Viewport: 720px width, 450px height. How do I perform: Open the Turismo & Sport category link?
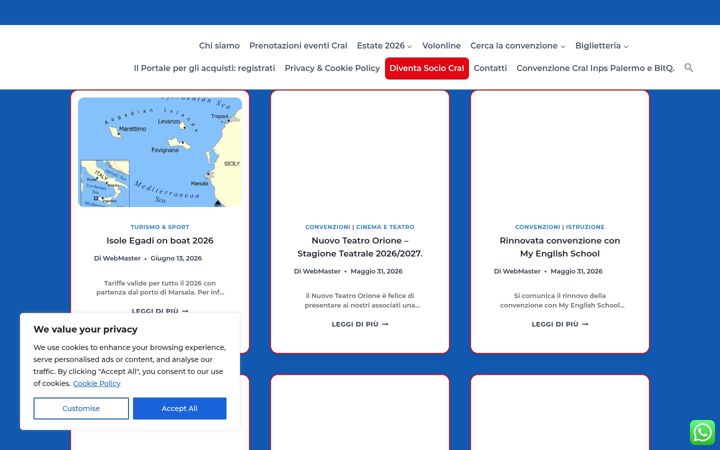click(160, 227)
